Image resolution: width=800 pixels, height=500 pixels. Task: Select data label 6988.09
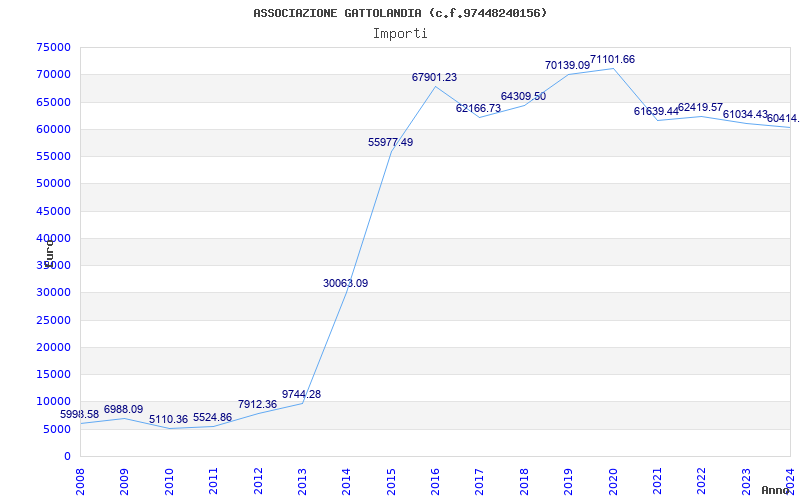coord(123,409)
